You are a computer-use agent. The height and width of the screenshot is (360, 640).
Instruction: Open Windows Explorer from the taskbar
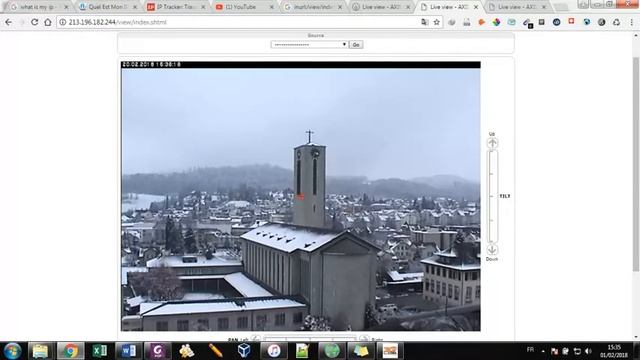click(40, 351)
